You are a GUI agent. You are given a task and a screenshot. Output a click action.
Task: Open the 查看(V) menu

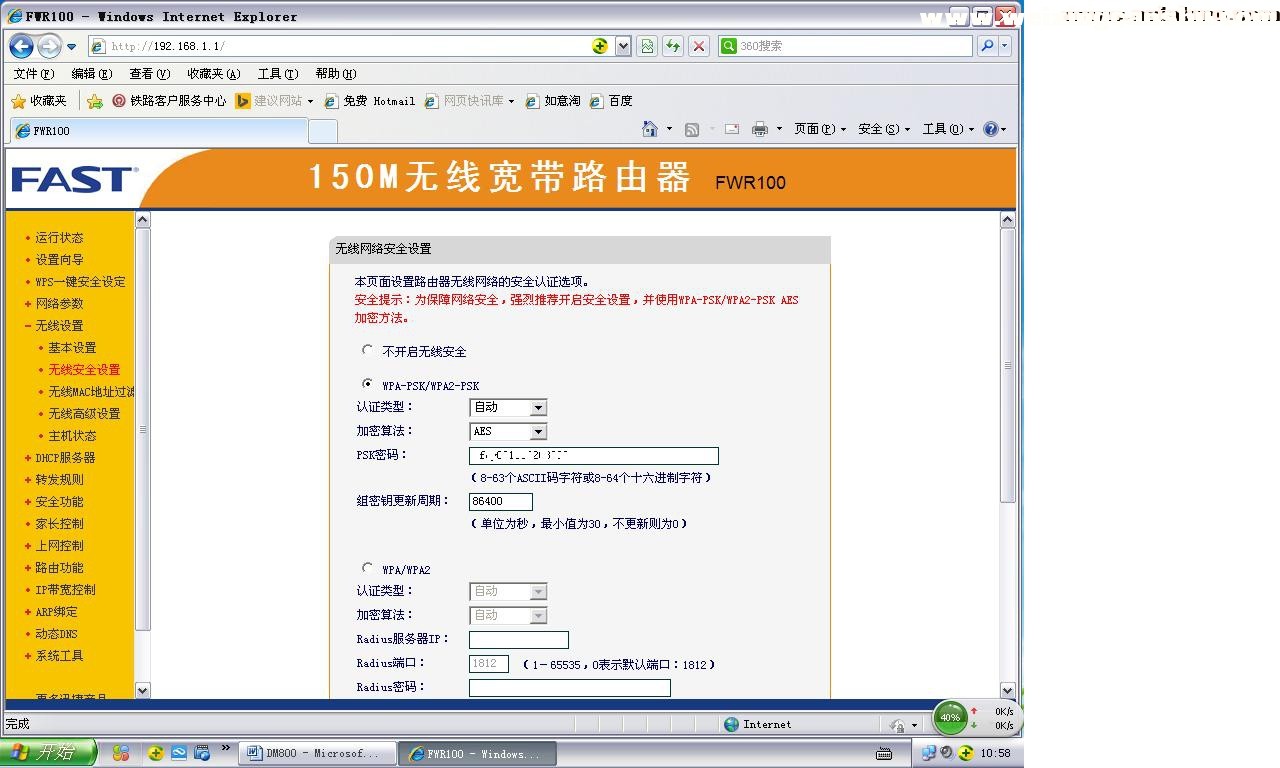tap(150, 74)
